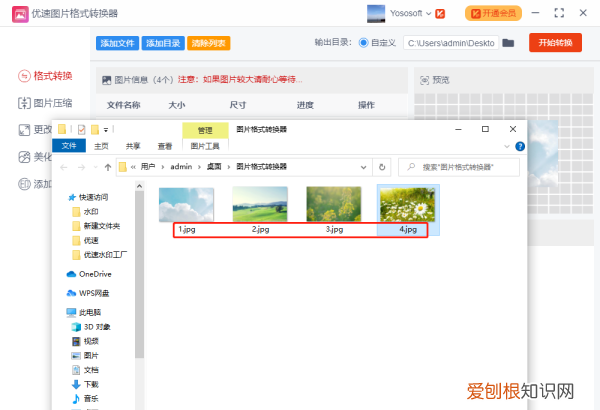This screenshot has width=600, height=410.
Task: Open the address bar history dropdown
Action: [x=364, y=167]
